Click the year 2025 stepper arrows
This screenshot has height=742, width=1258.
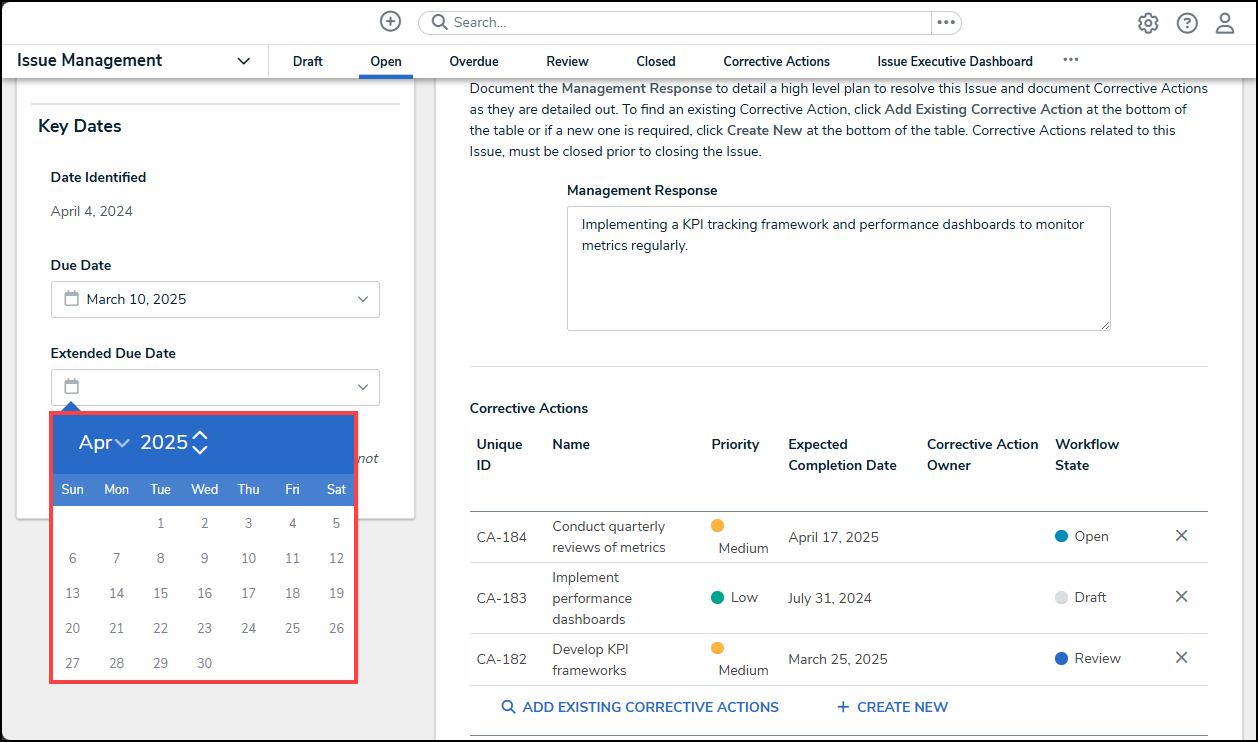point(200,443)
